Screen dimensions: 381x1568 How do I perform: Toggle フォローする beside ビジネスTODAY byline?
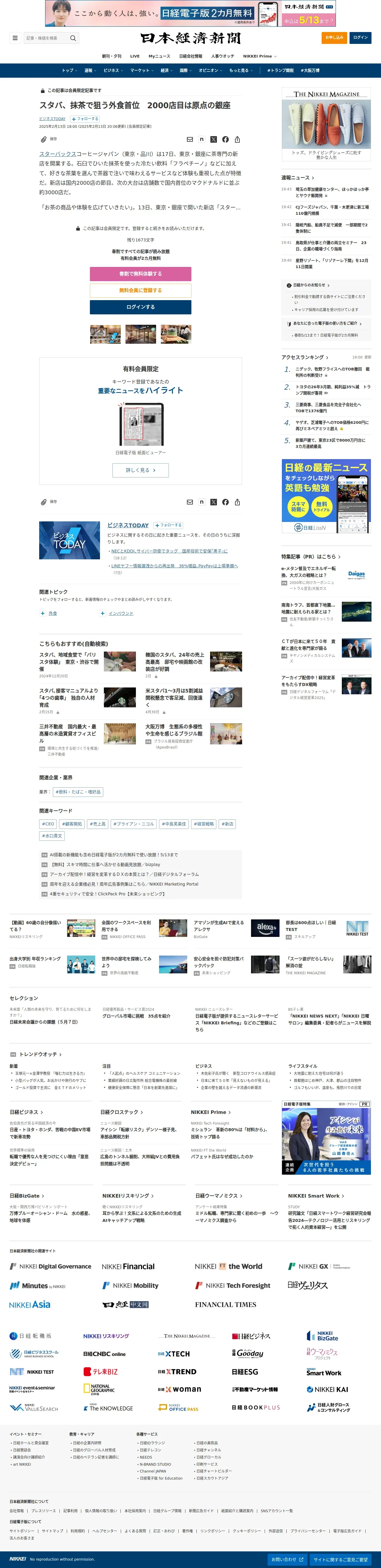[x=85, y=119]
